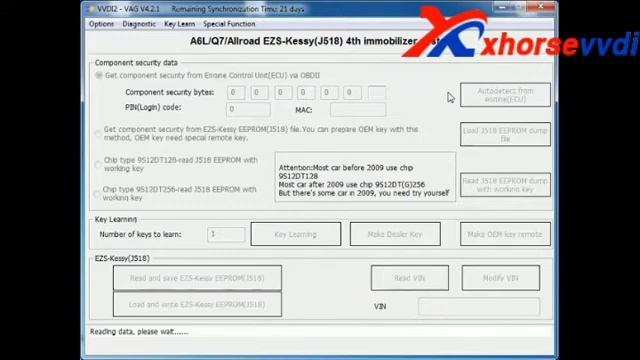Click the Key Learning button
This screenshot has width=640, height=360.
(x=296, y=234)
